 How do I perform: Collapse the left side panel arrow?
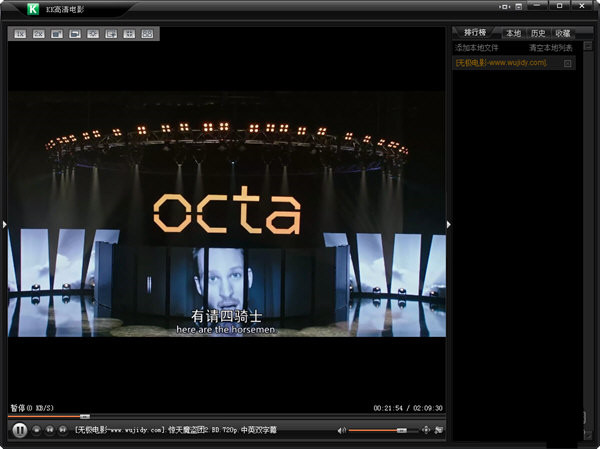pyautogui.click(x=4, y=225)
